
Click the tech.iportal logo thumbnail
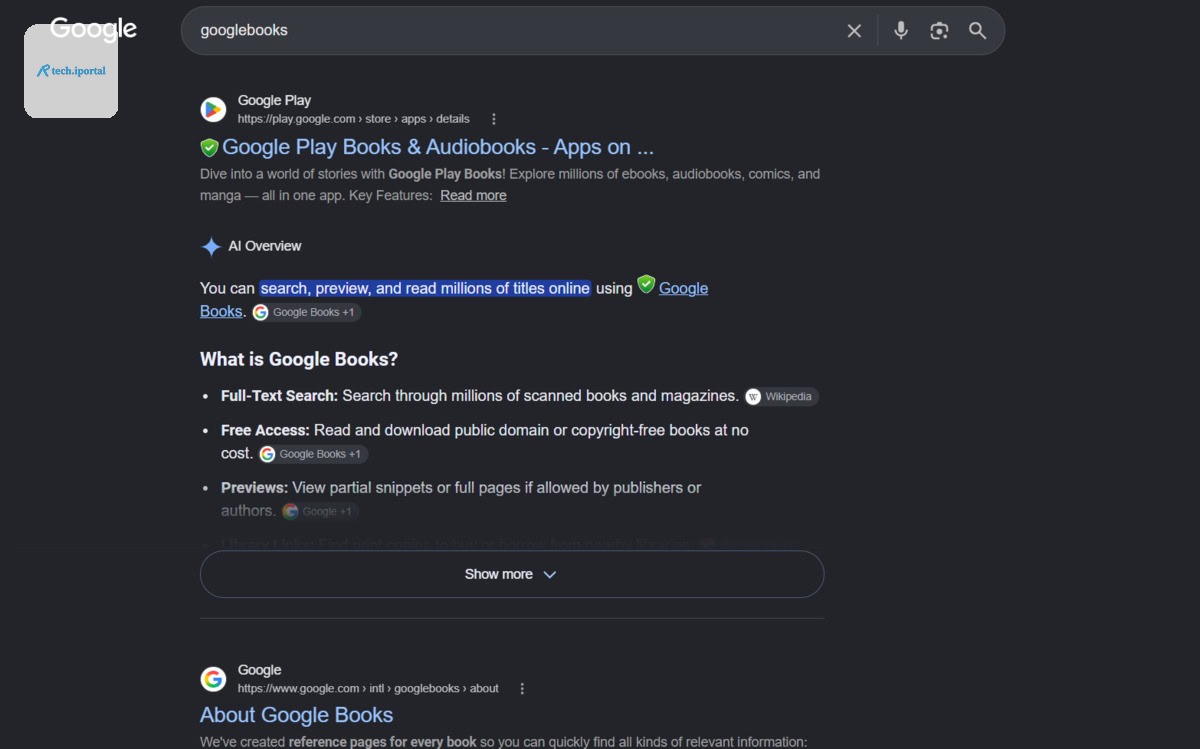pos(71,71)
